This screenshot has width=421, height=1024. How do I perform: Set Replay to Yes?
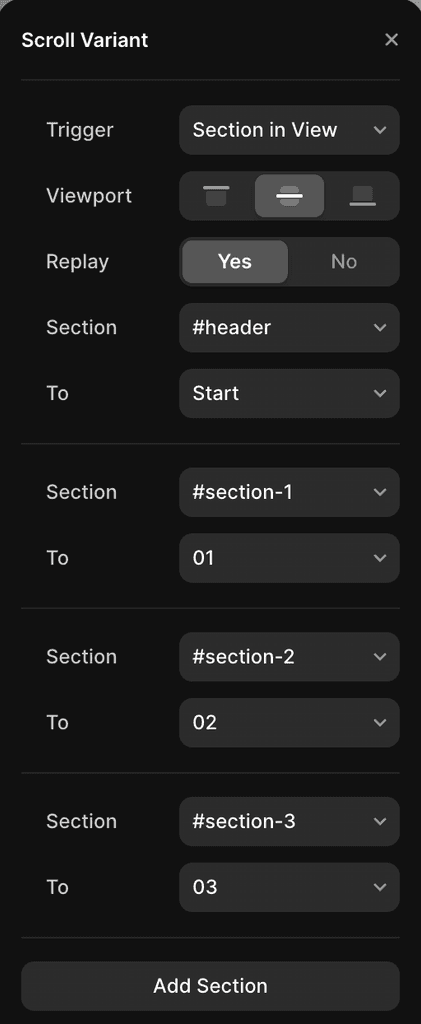pos(235,262)
